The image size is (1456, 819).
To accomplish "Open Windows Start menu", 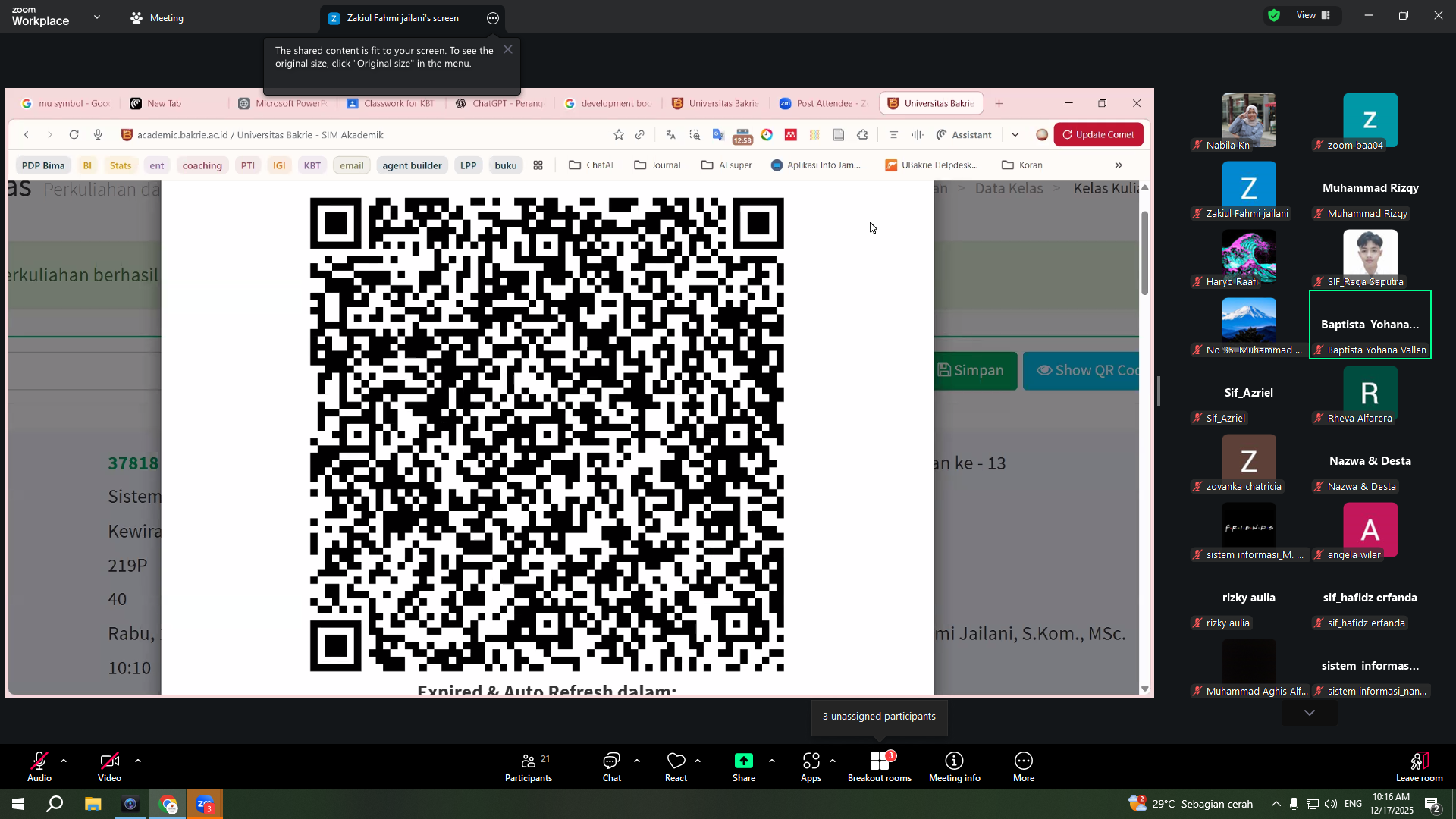I will (x=18, y=804).
